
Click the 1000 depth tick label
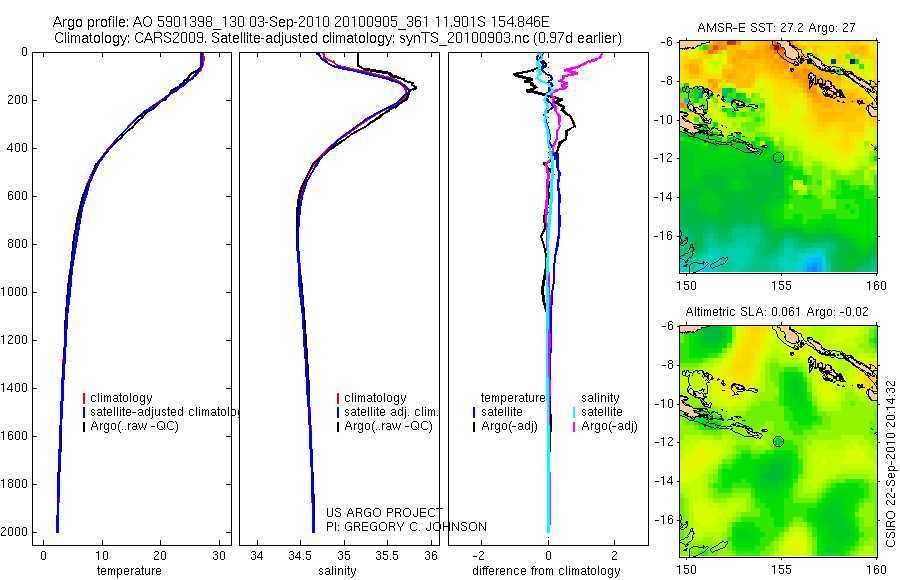[16, 292]
